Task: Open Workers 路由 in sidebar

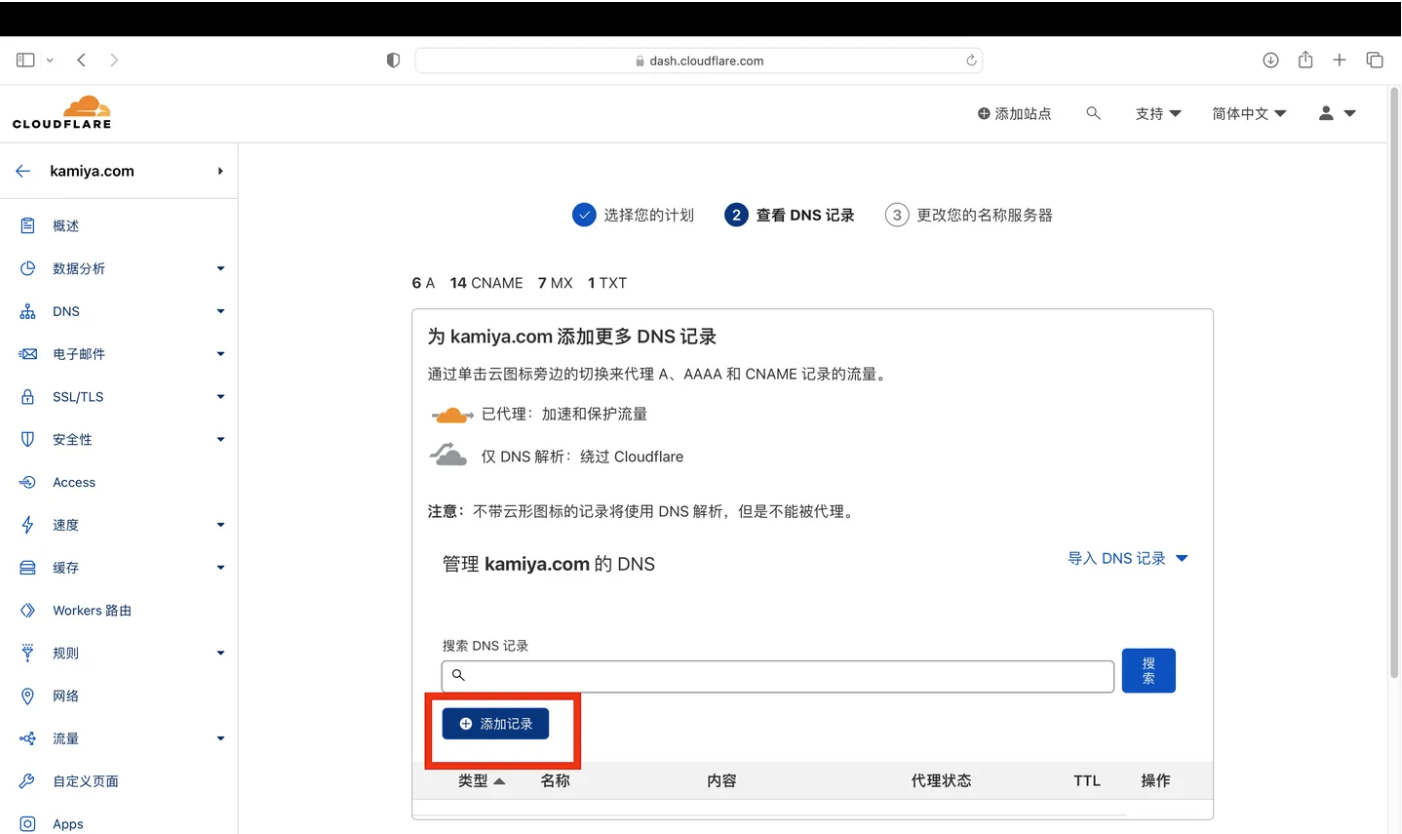Action: (92, 611)
